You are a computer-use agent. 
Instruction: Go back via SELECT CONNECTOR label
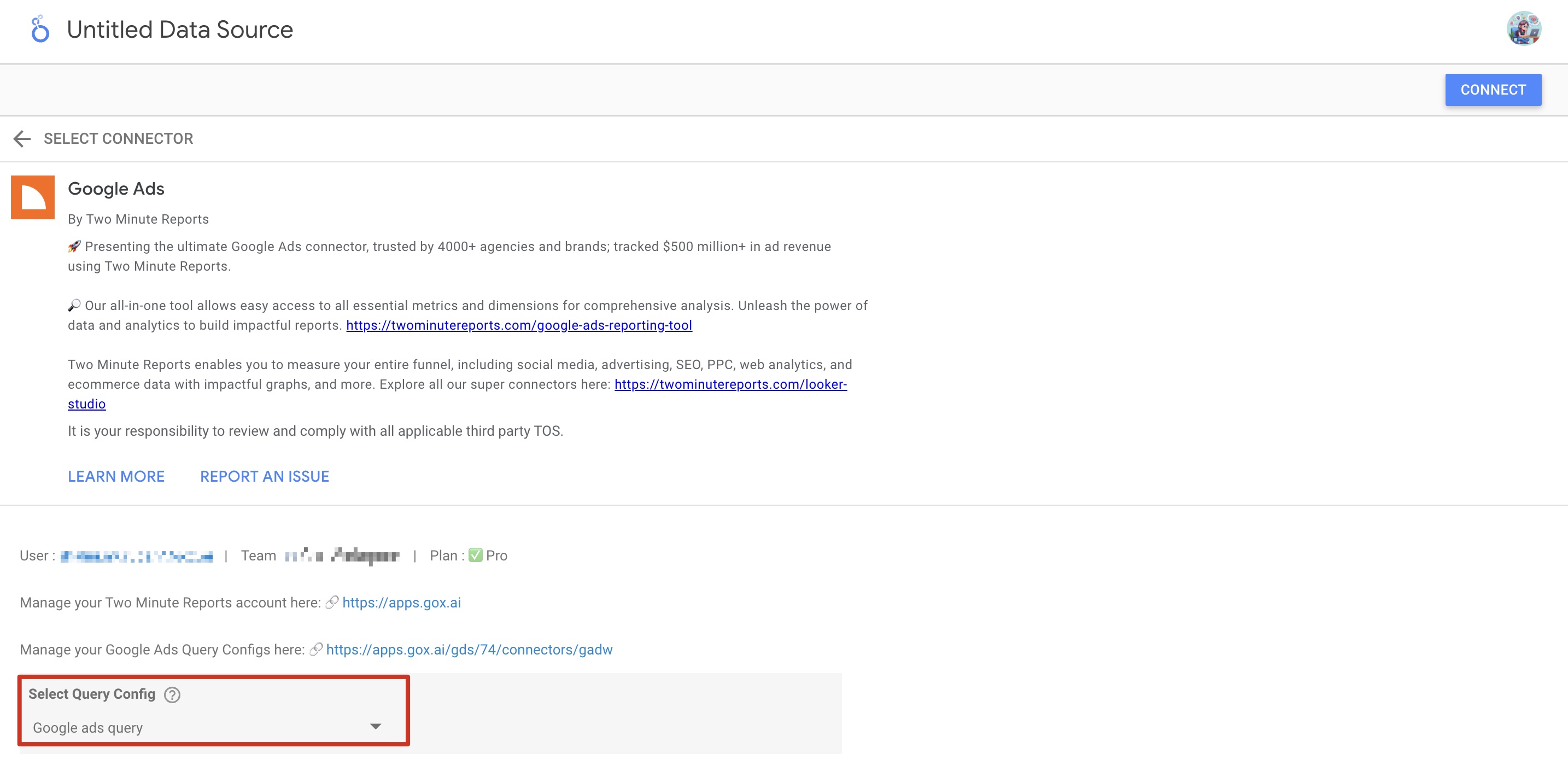tap(118, 139)
